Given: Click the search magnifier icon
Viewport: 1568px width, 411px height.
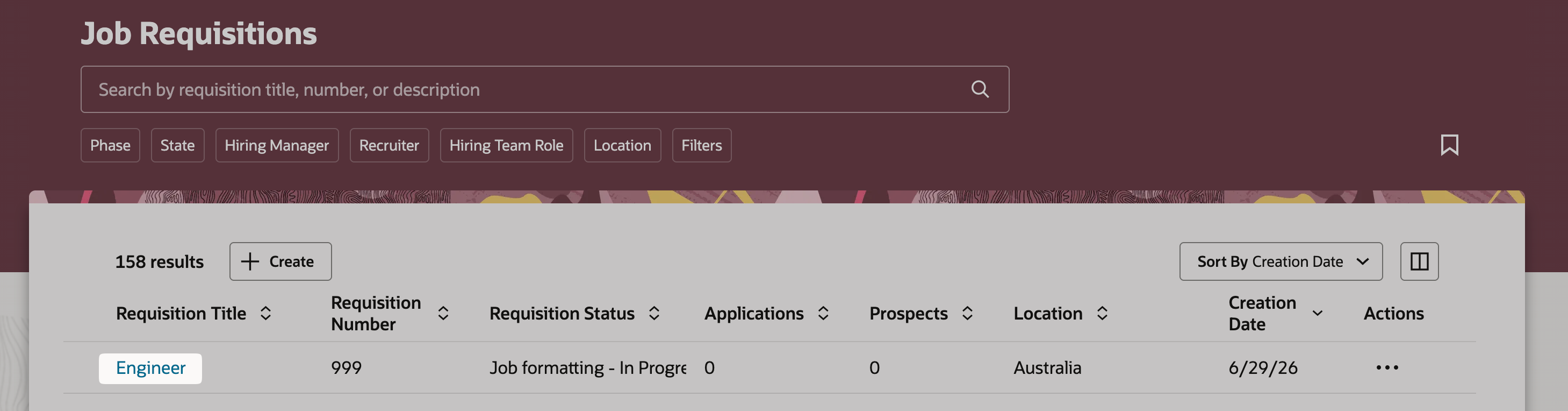Looking at the screenshot, I should tap(980, 89).
